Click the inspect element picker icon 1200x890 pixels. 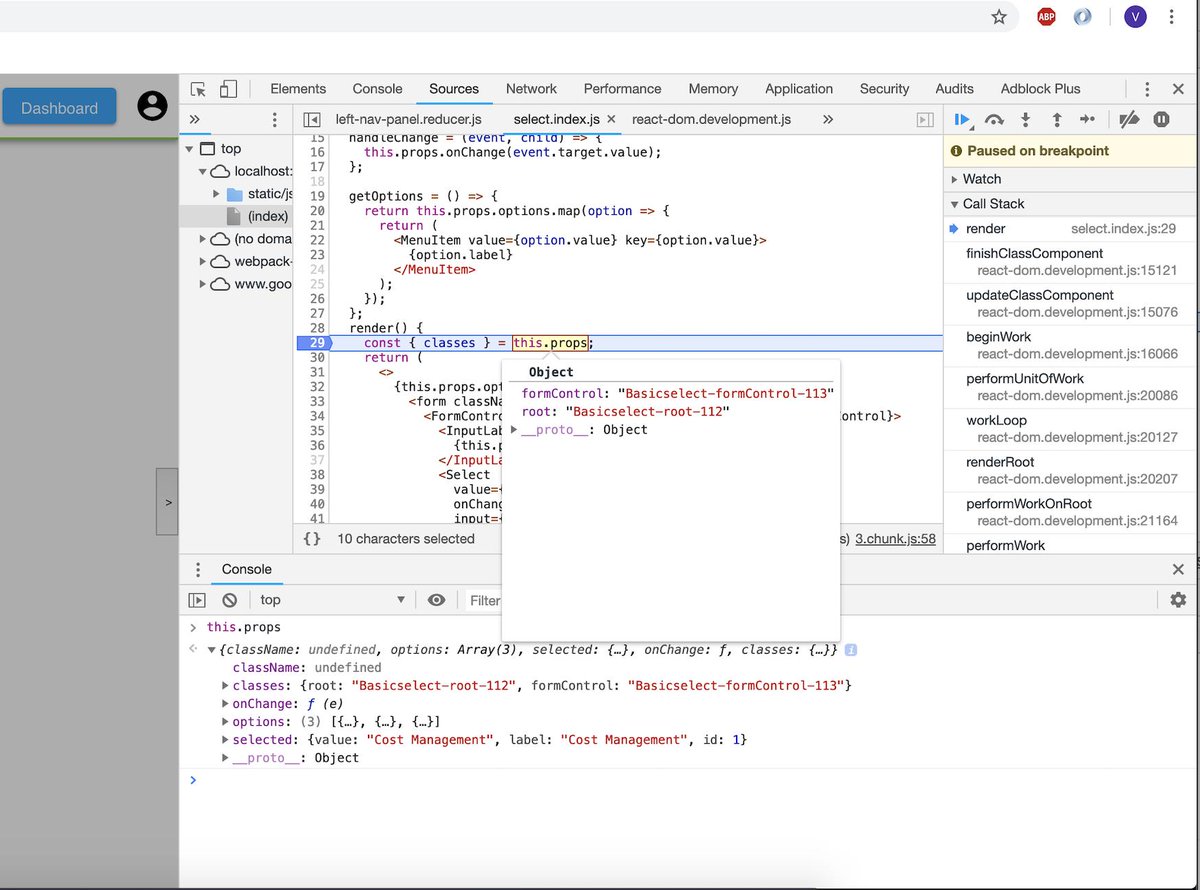(x=198, y=89)
